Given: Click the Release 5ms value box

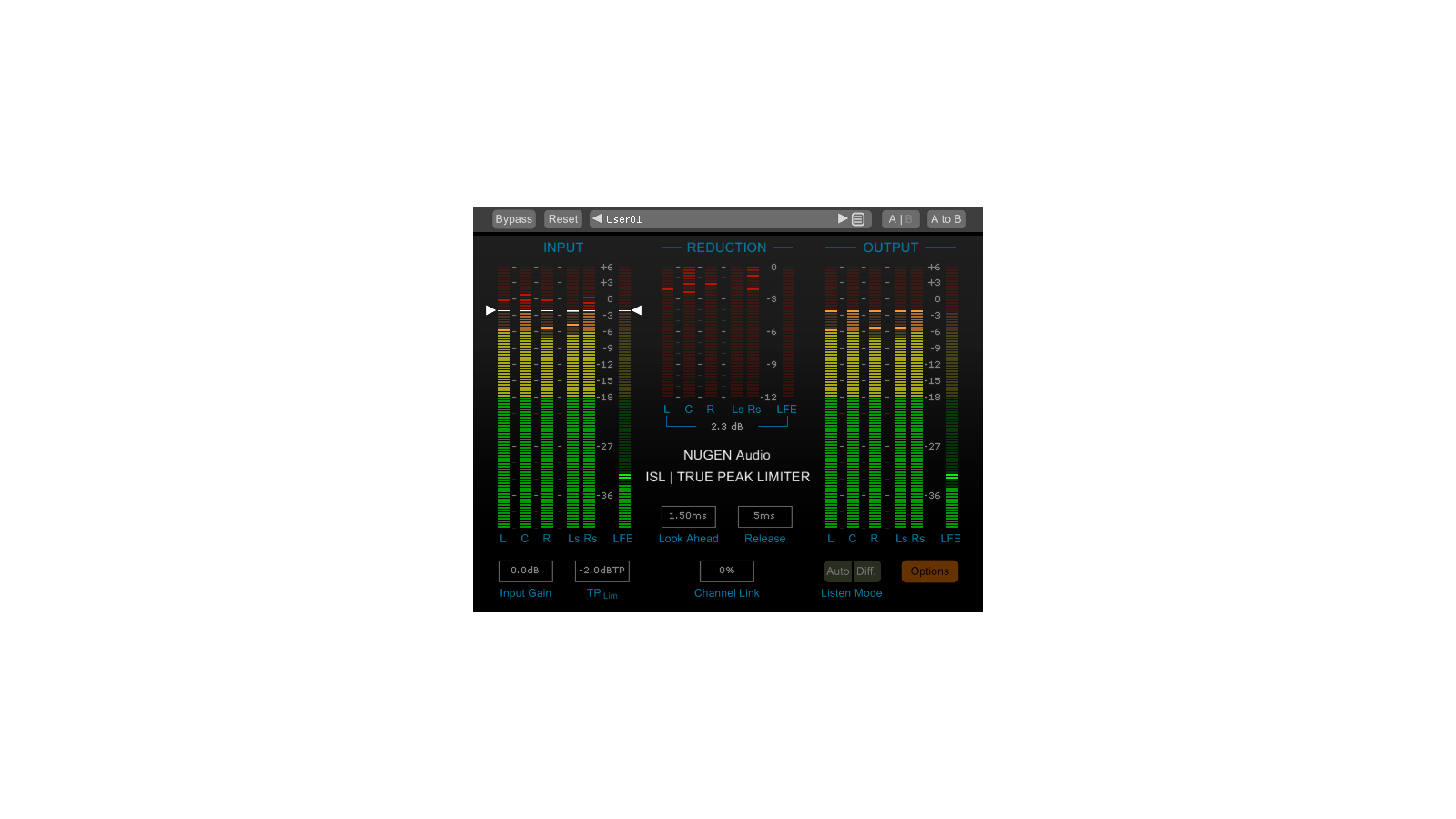Looking at the screenshot, I should [764, 516].
